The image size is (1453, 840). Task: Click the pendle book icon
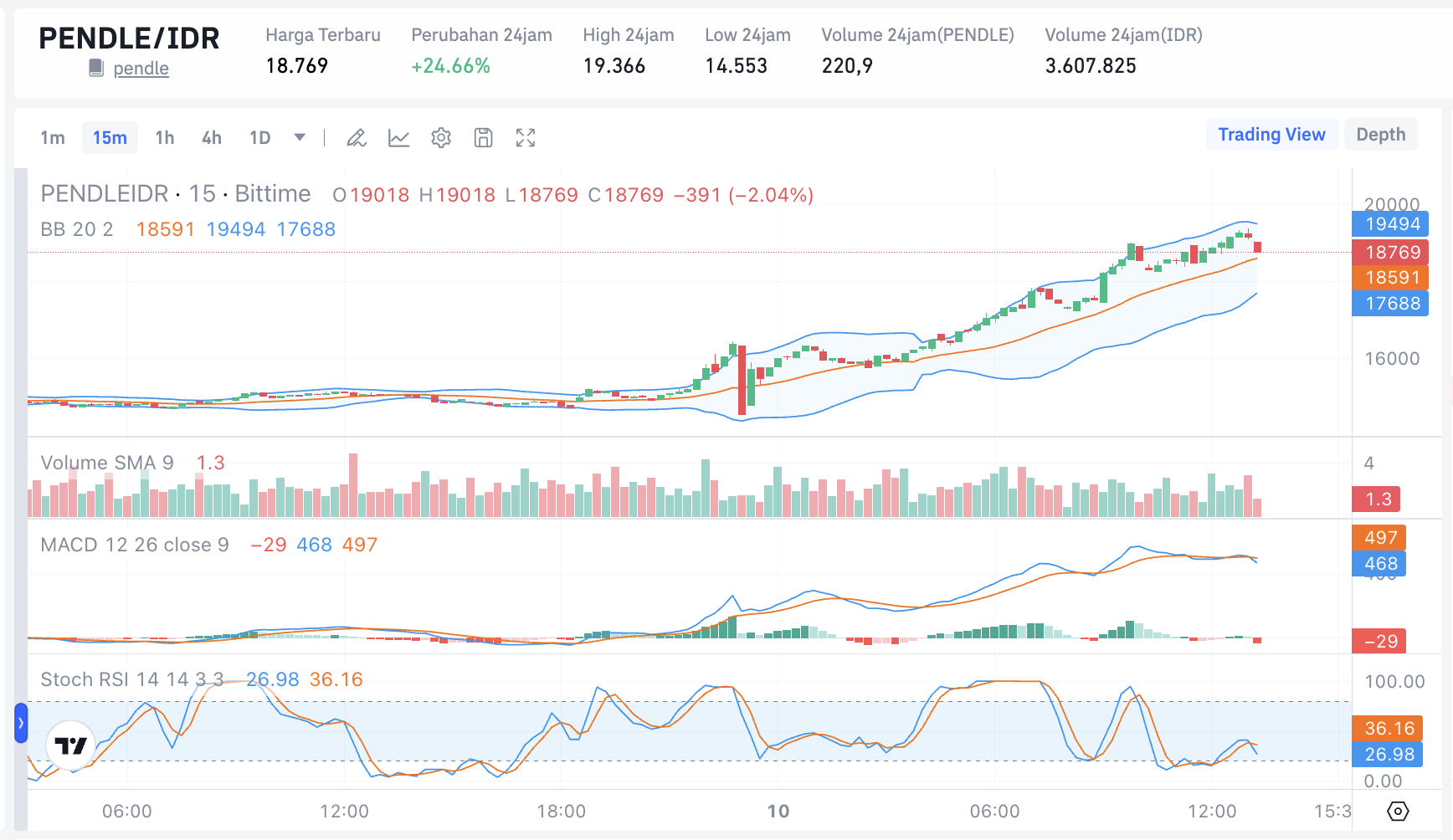[96, 69]
